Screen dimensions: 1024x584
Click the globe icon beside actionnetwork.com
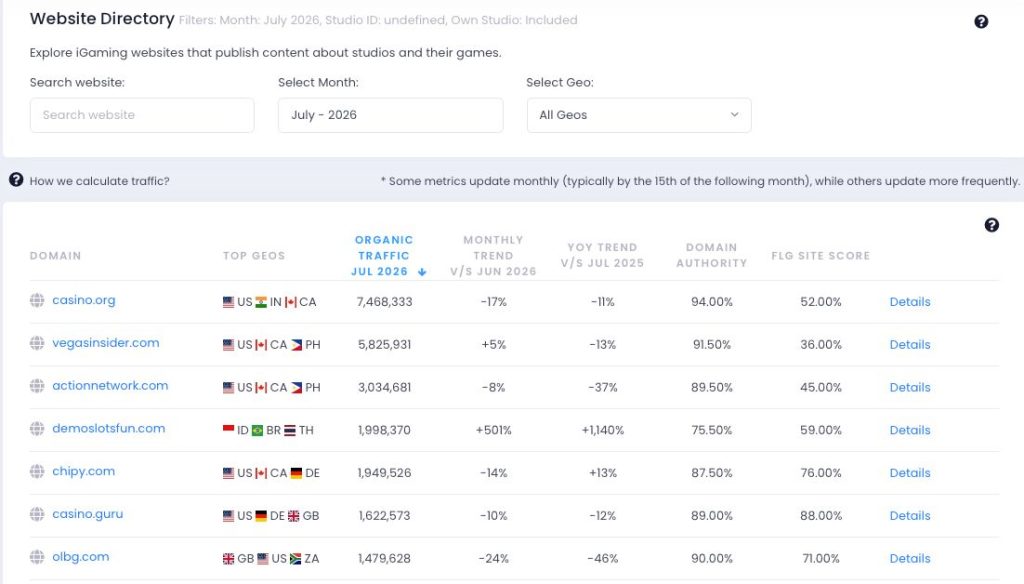37,385
